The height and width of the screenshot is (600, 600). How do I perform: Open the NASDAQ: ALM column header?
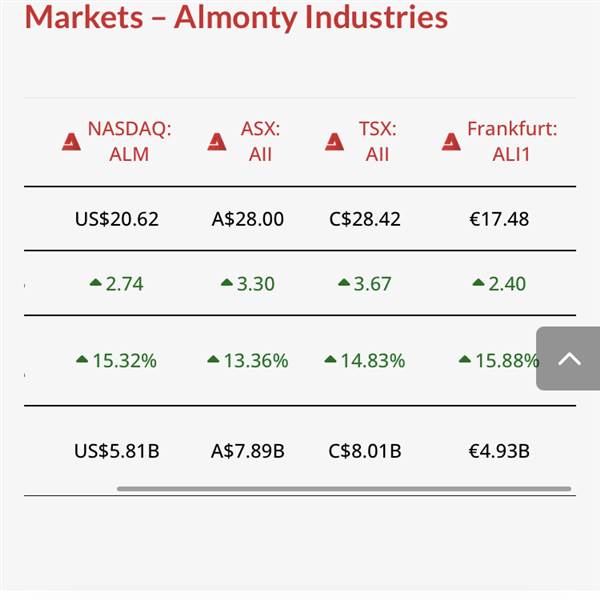point(129,141)
